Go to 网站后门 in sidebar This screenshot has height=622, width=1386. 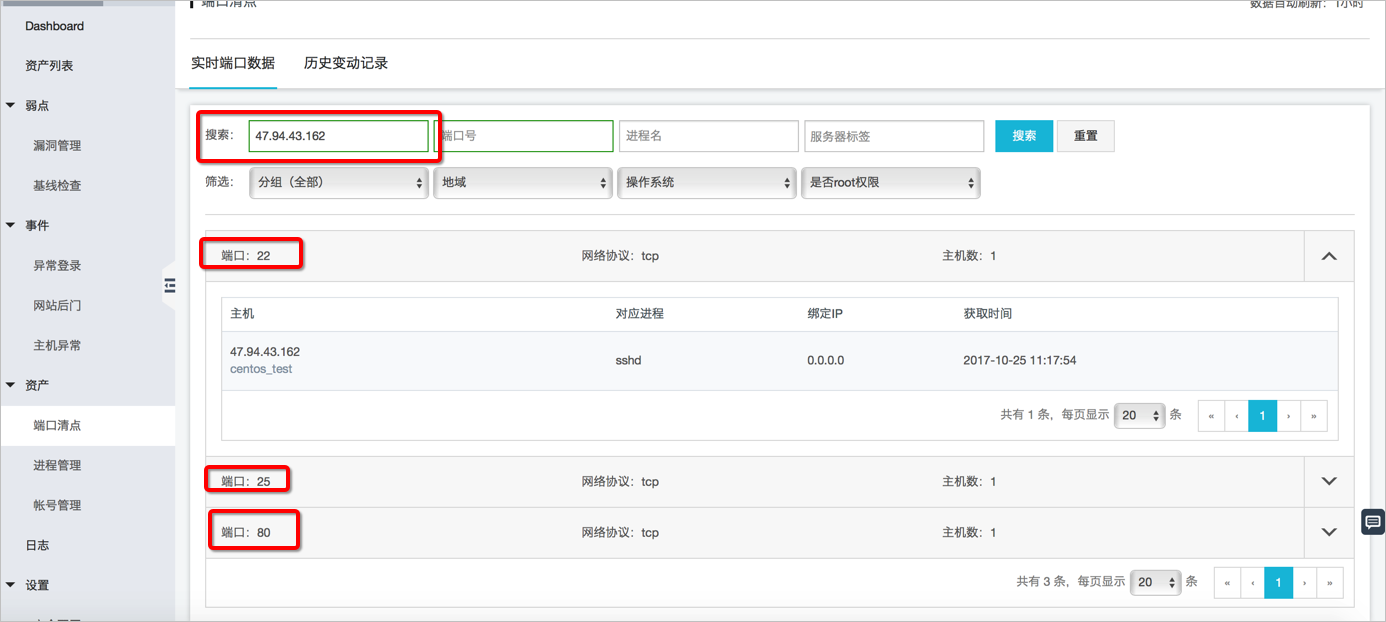pyautogui.click(x=57, y=305)
